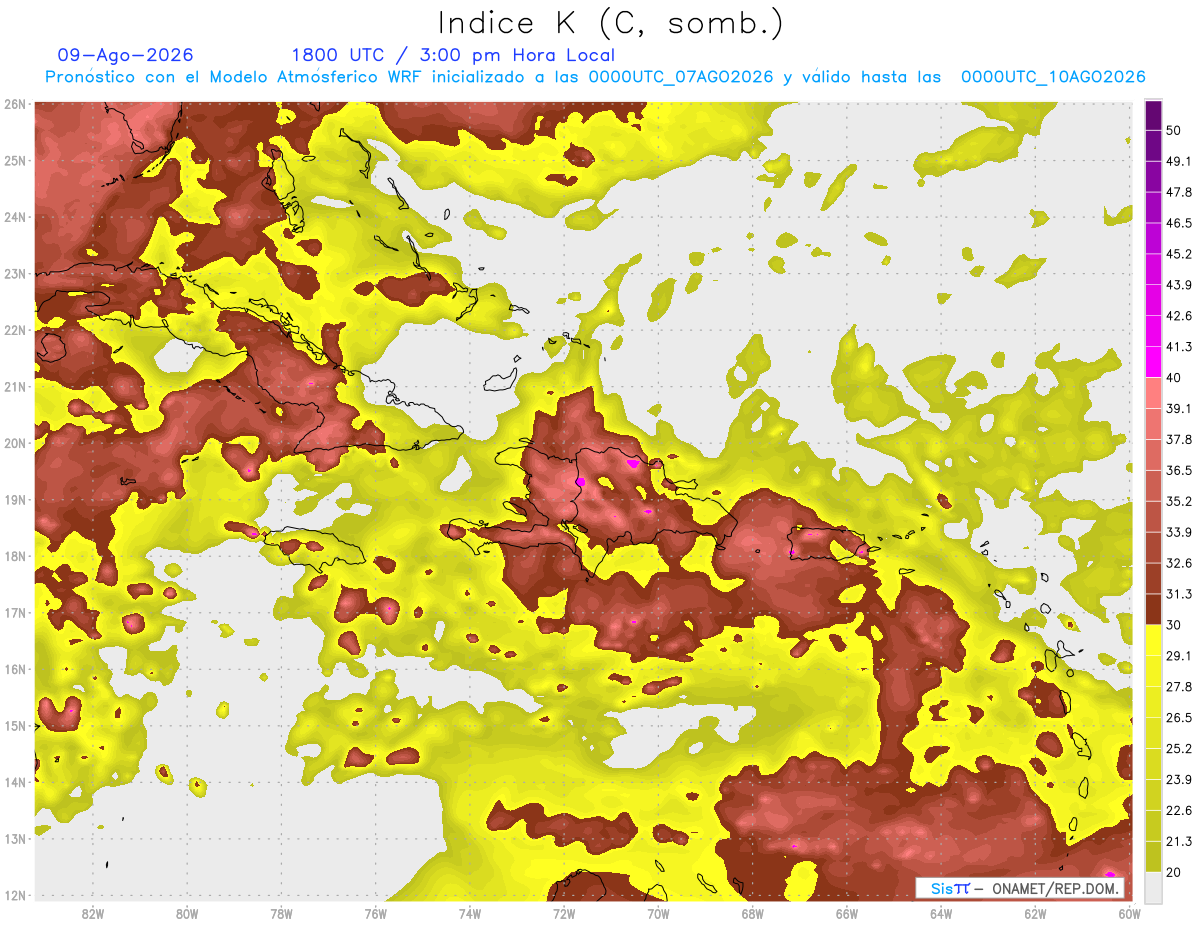Click the color scale value "22.6"
Image resolution: width=1200 pixels, height=927 pixels.
pos(1178,811)
